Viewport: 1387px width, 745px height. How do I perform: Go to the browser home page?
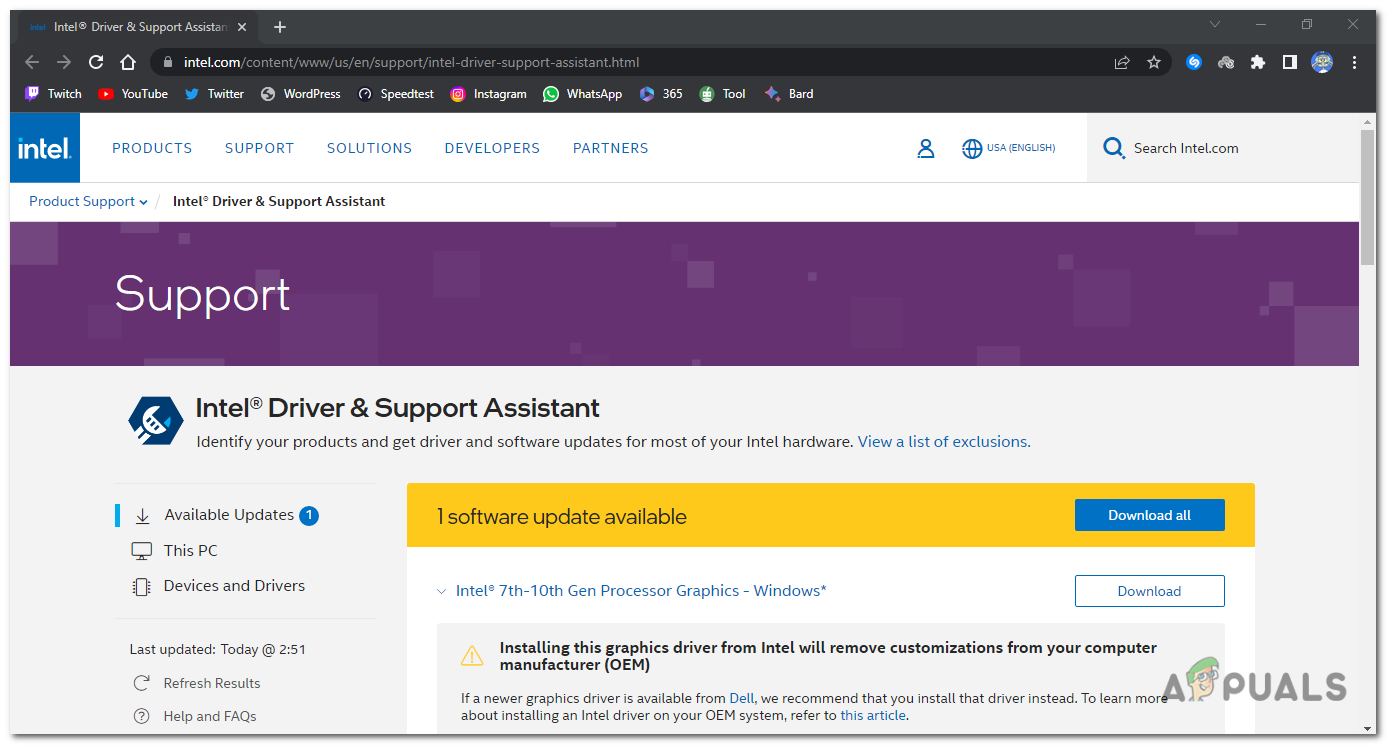(128, 62)
